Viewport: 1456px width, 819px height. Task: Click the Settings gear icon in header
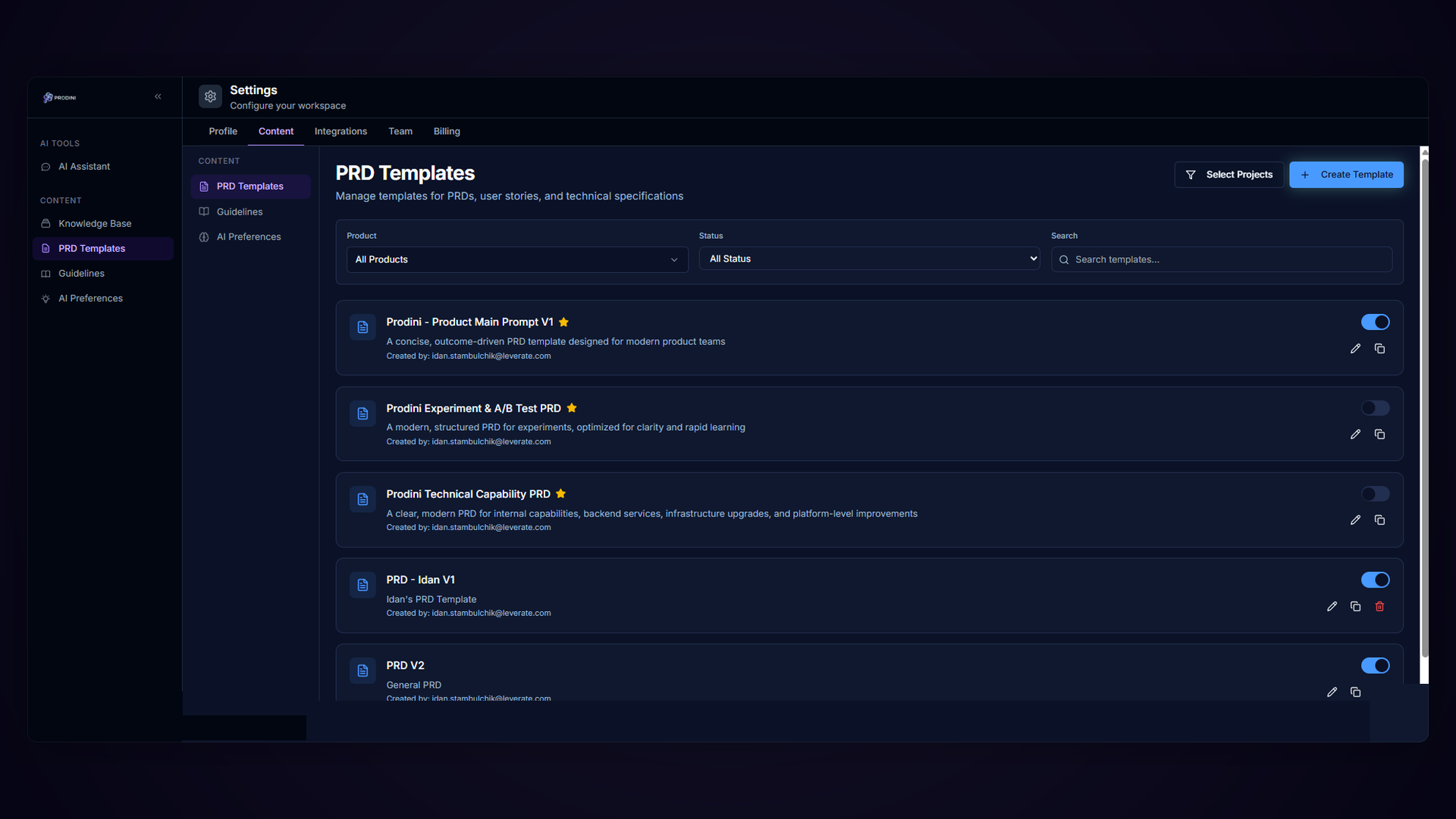tap(210, 96)
